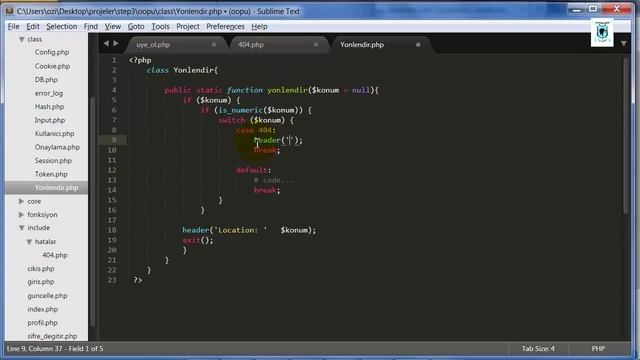This screenshot has width=640, height=360.
Task: Expand the fonksiyon folder
Action: [21, 215]
